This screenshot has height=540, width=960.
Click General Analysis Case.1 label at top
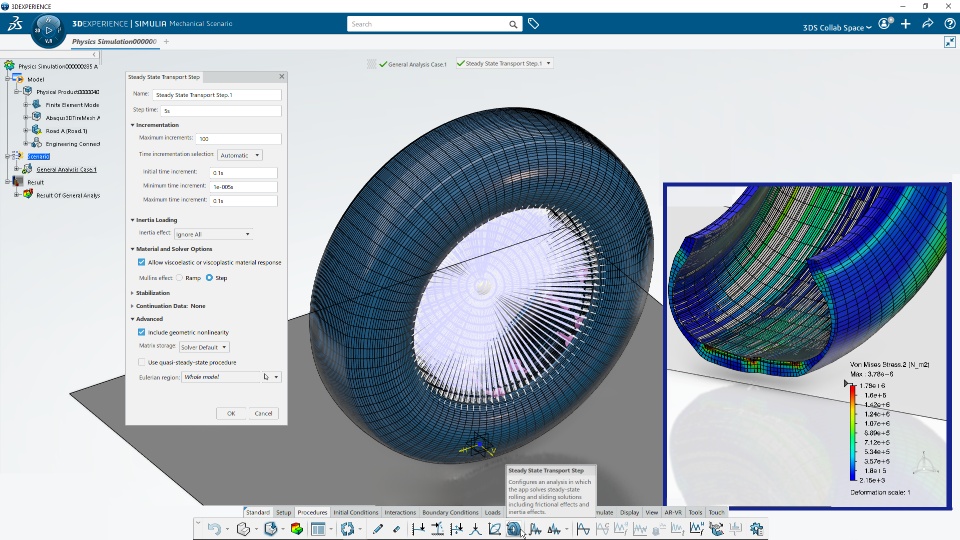click(x=417, y=64)
